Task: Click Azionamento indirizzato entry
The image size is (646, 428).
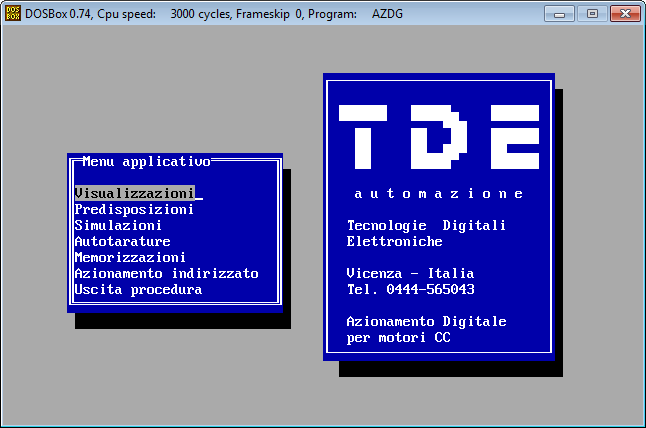Action: pos(166,273)
